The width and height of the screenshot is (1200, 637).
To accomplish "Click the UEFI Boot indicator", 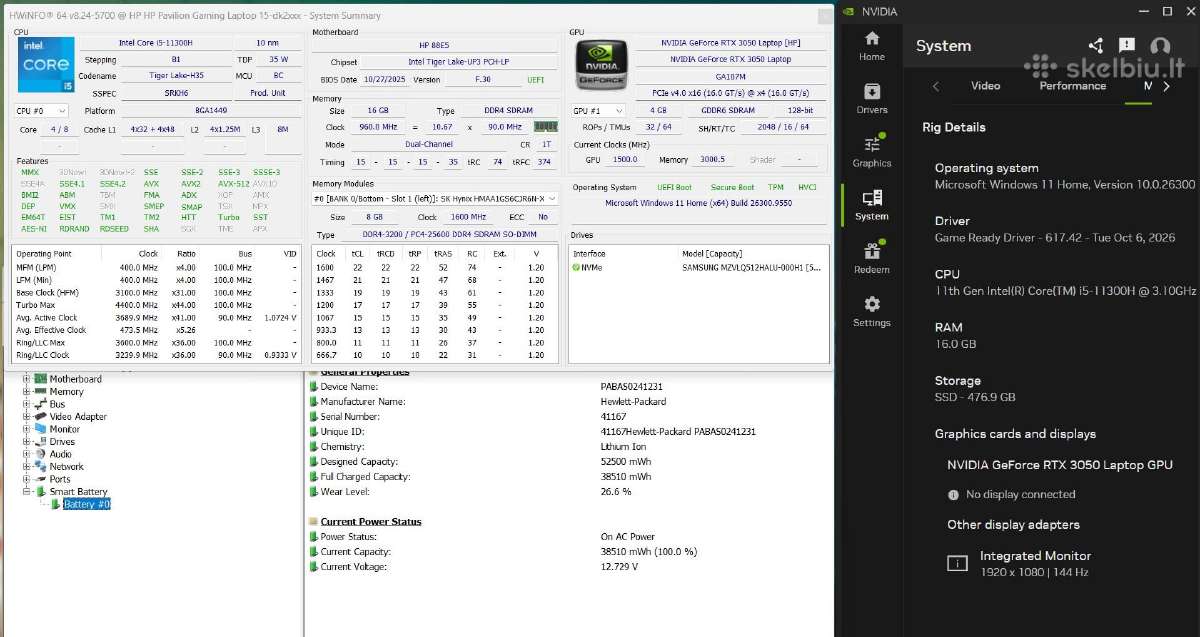I will (x=675, y=187).
